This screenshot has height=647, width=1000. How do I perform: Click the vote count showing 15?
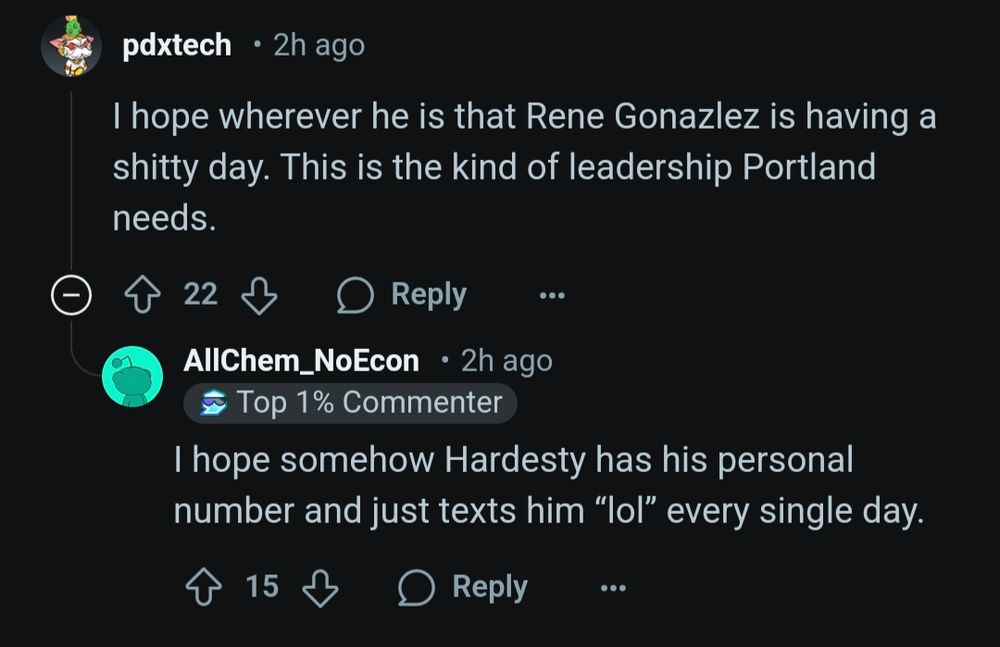pyautogui.click(x=262, y=586)
